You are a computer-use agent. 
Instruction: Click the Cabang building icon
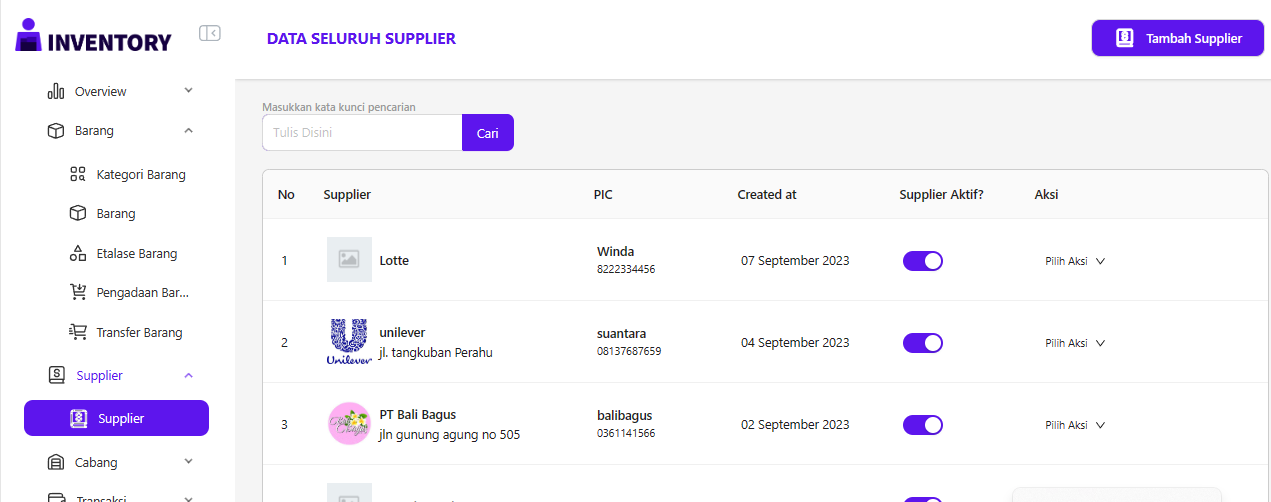[56, 462]
